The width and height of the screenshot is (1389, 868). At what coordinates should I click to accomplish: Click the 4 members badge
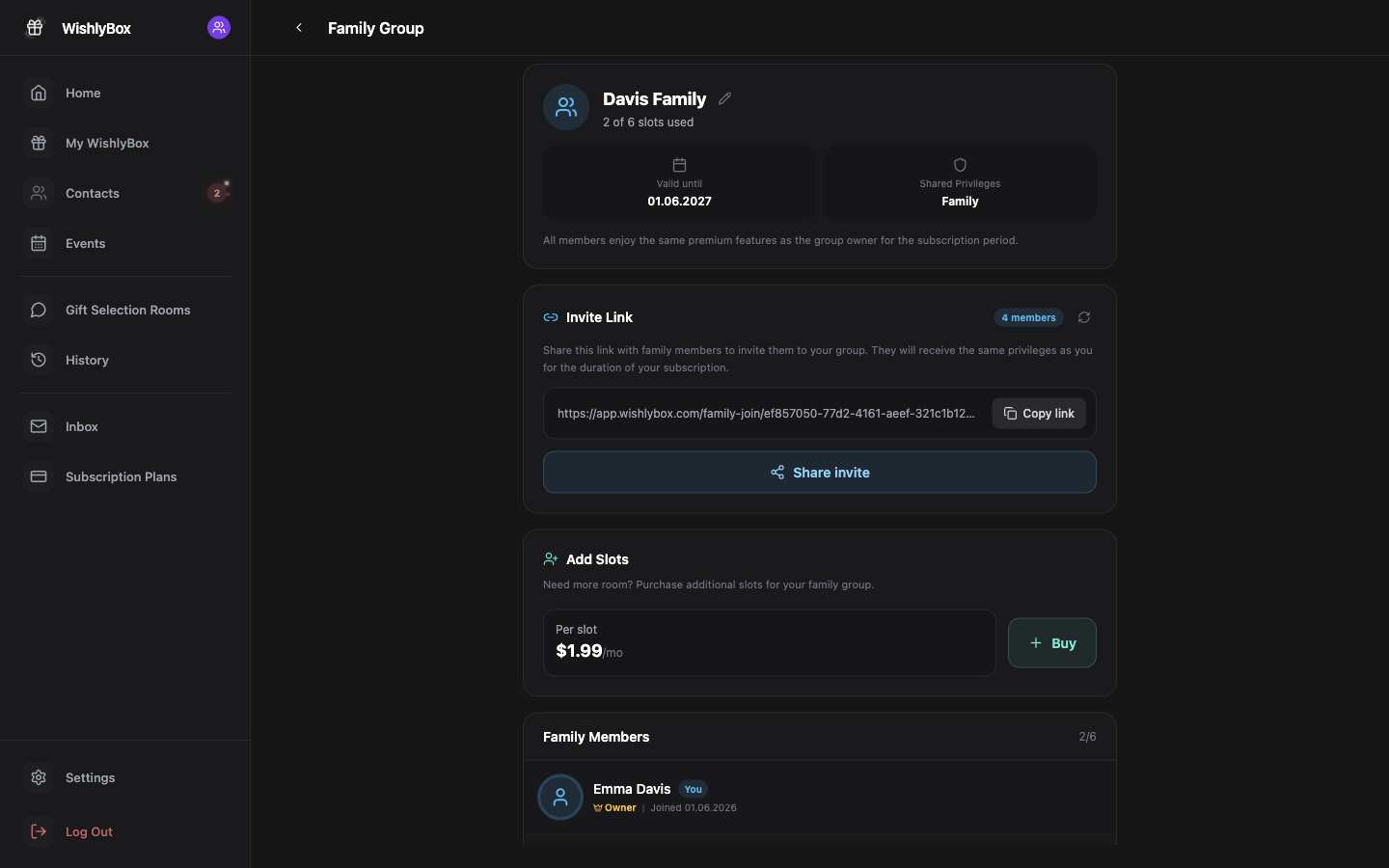pos(1028,317)
